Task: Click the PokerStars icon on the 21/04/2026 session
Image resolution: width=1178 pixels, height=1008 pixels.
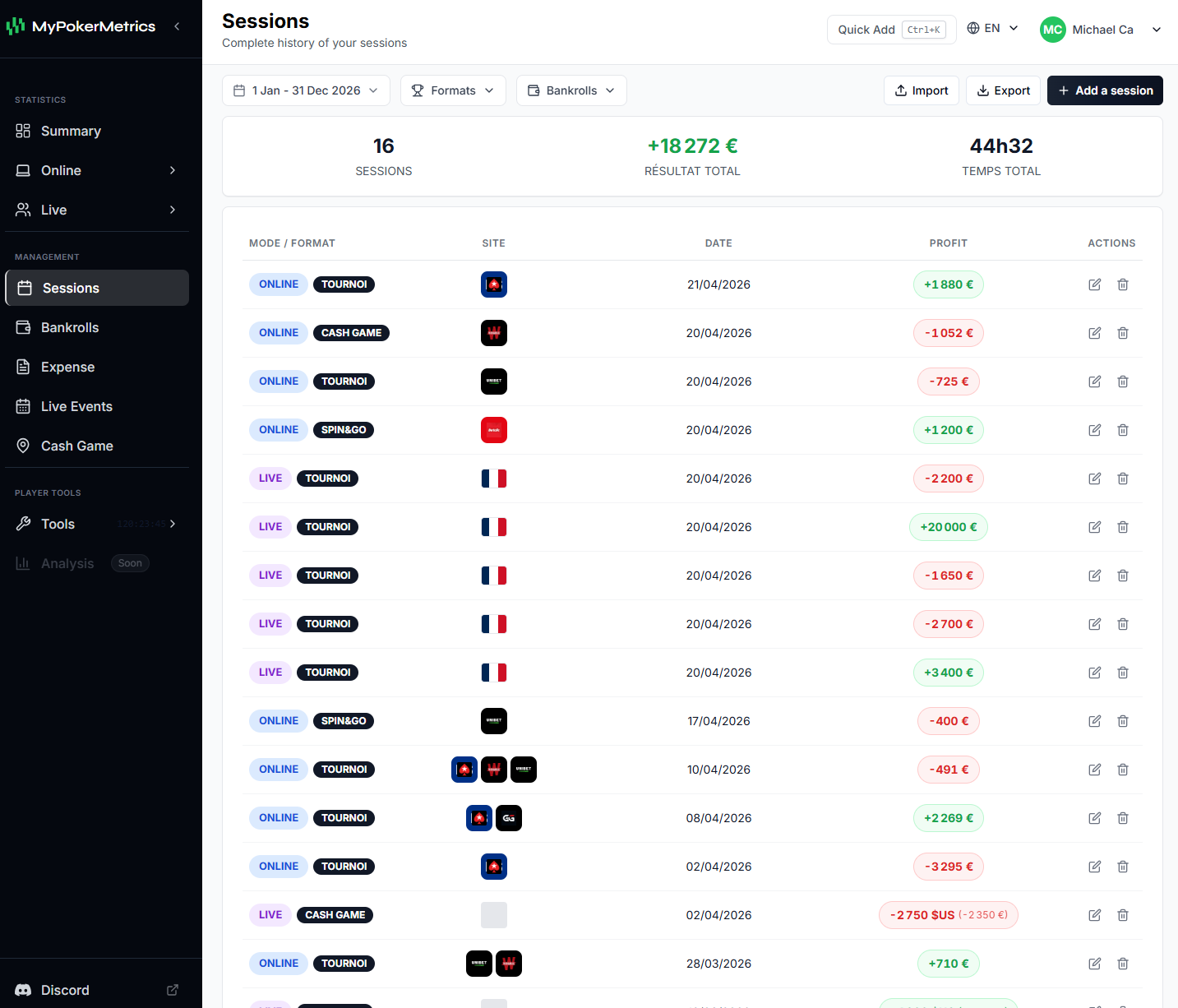Action: point(494,284)
